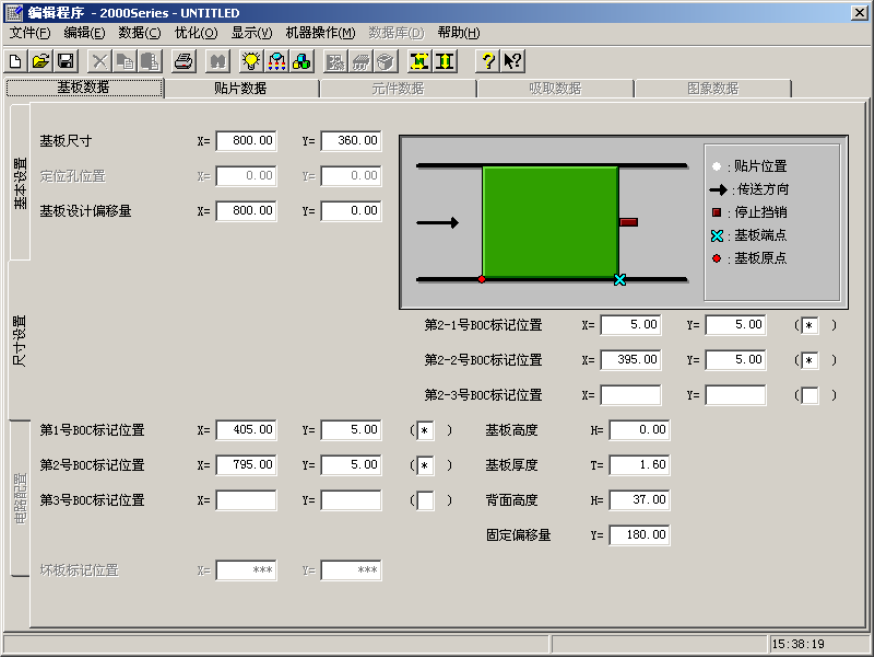Save program with floppy disk icon
The height and width of the screenshot is (657, 874).
click(65, 61)
